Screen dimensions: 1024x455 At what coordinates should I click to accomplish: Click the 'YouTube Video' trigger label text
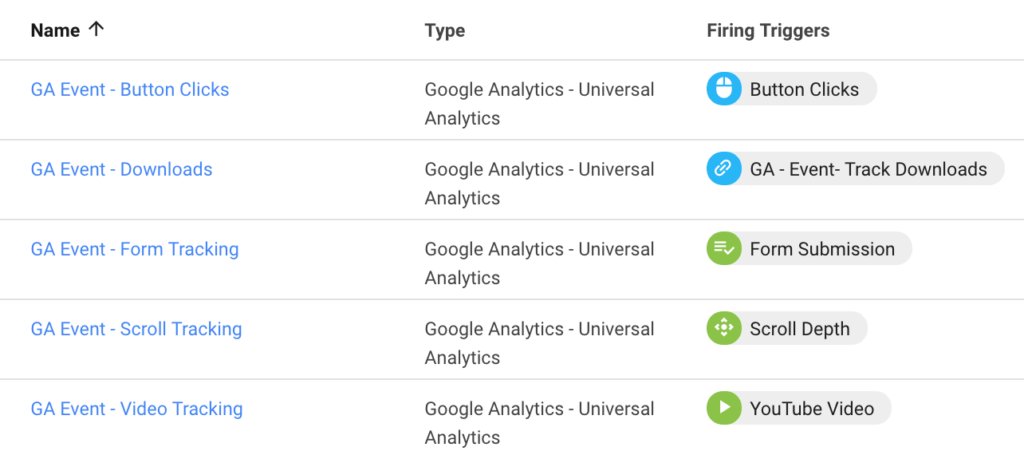coord(812,409)
